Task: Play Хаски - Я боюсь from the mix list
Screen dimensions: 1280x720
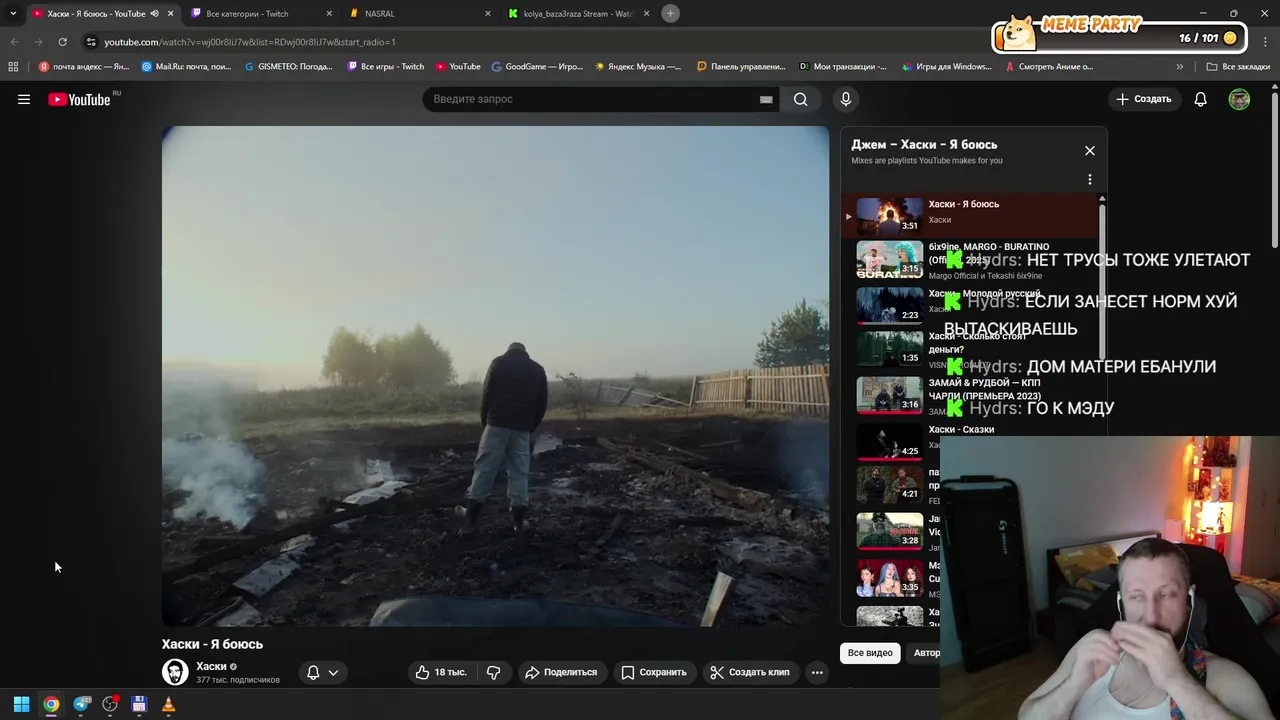Action: coord(970,215)
